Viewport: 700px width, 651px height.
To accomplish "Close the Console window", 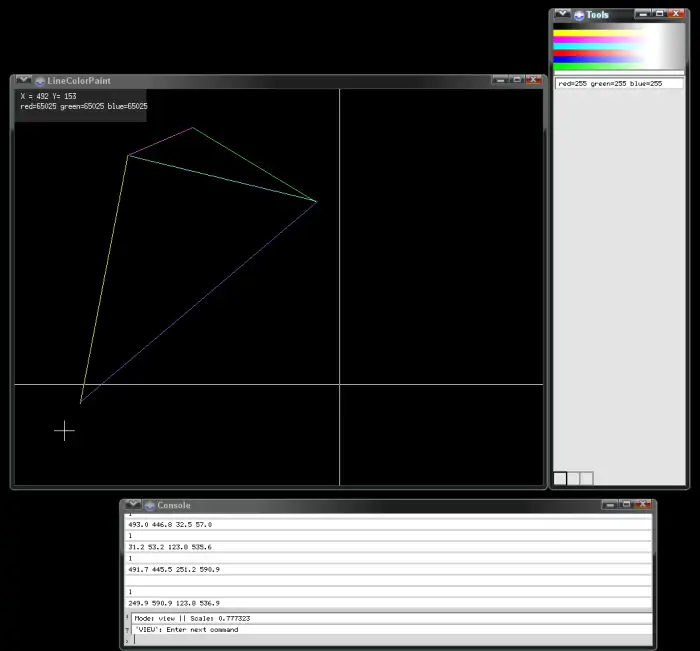I will click(x=643, y=505).
